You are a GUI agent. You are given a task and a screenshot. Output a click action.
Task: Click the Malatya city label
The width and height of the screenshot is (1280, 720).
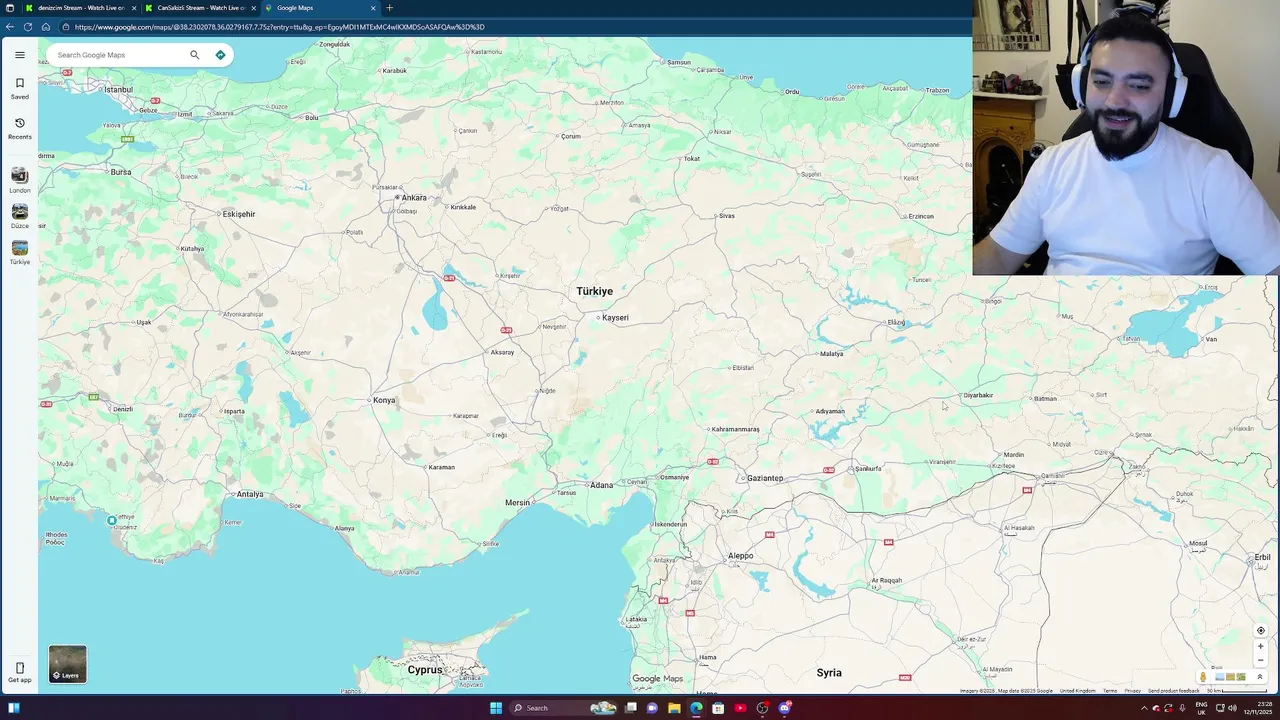click(x=831, y=354)
